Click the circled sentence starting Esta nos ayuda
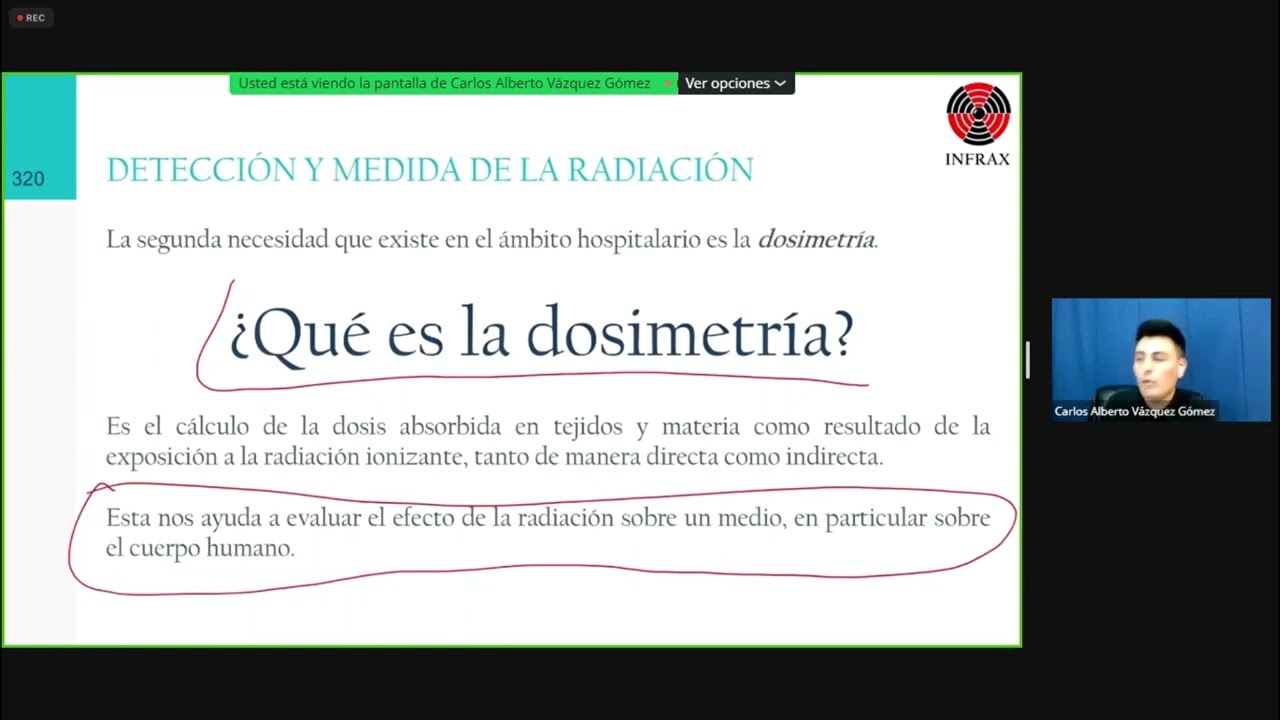1280x720 pixels. pyautogui.click(x=548, y=532)
